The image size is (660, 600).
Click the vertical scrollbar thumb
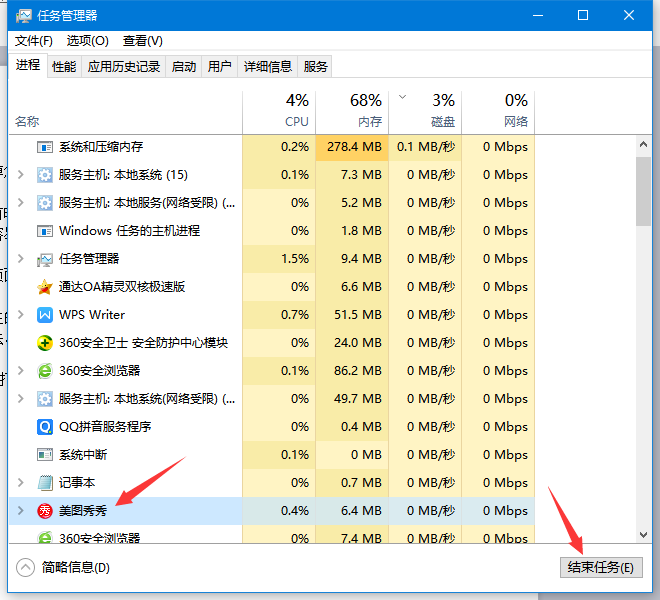[643, 192]
